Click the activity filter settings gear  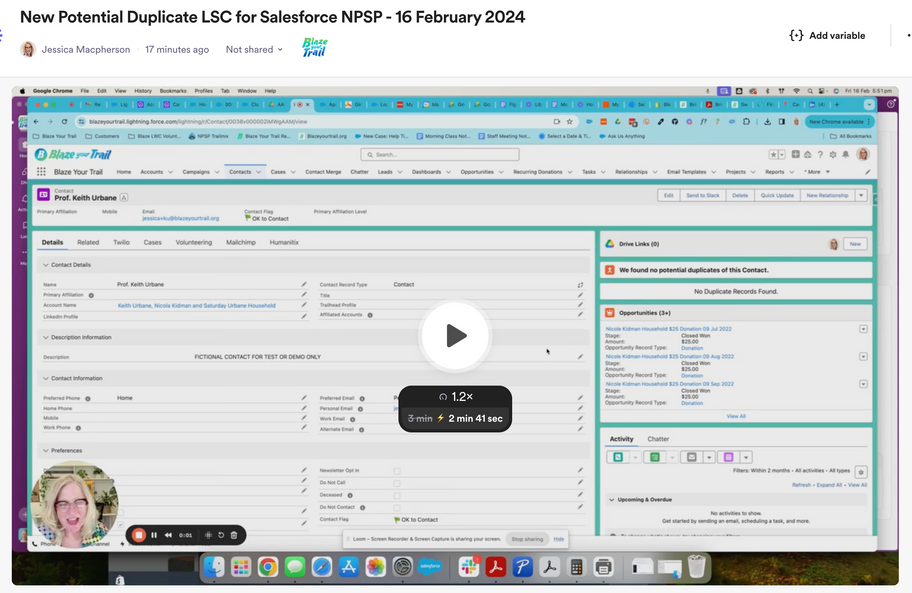tap(861, 472)
